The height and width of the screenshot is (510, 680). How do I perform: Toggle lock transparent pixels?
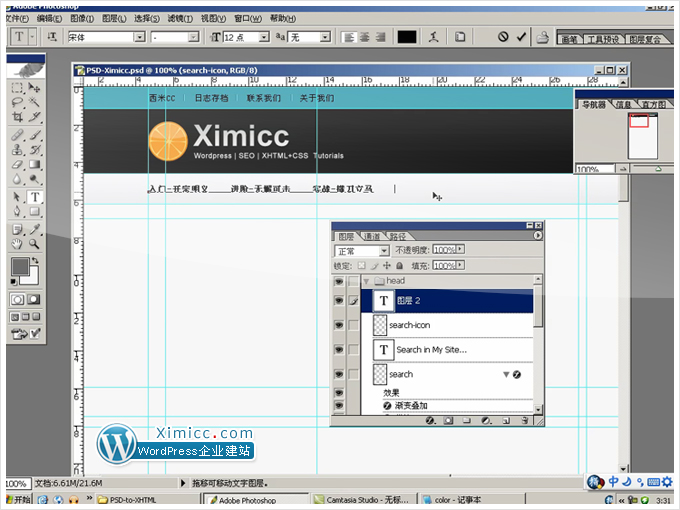362,265
